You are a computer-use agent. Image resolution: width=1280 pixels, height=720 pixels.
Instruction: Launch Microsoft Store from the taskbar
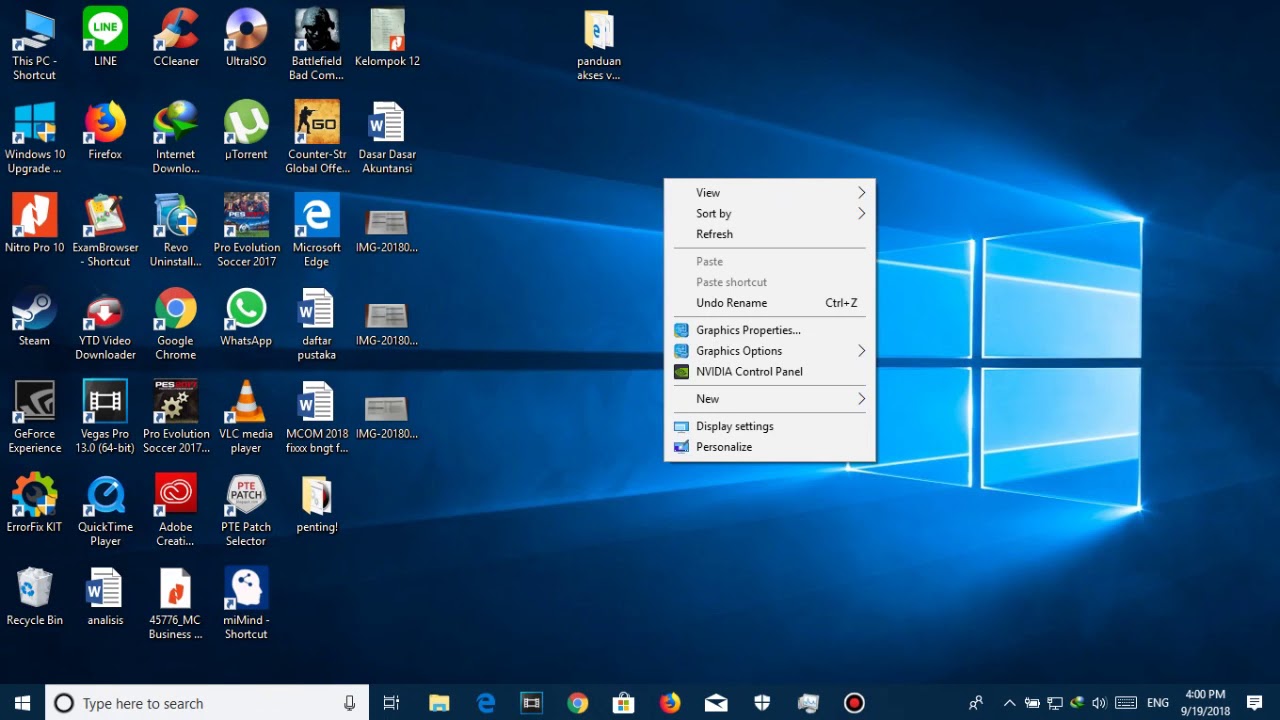point(624,703)
